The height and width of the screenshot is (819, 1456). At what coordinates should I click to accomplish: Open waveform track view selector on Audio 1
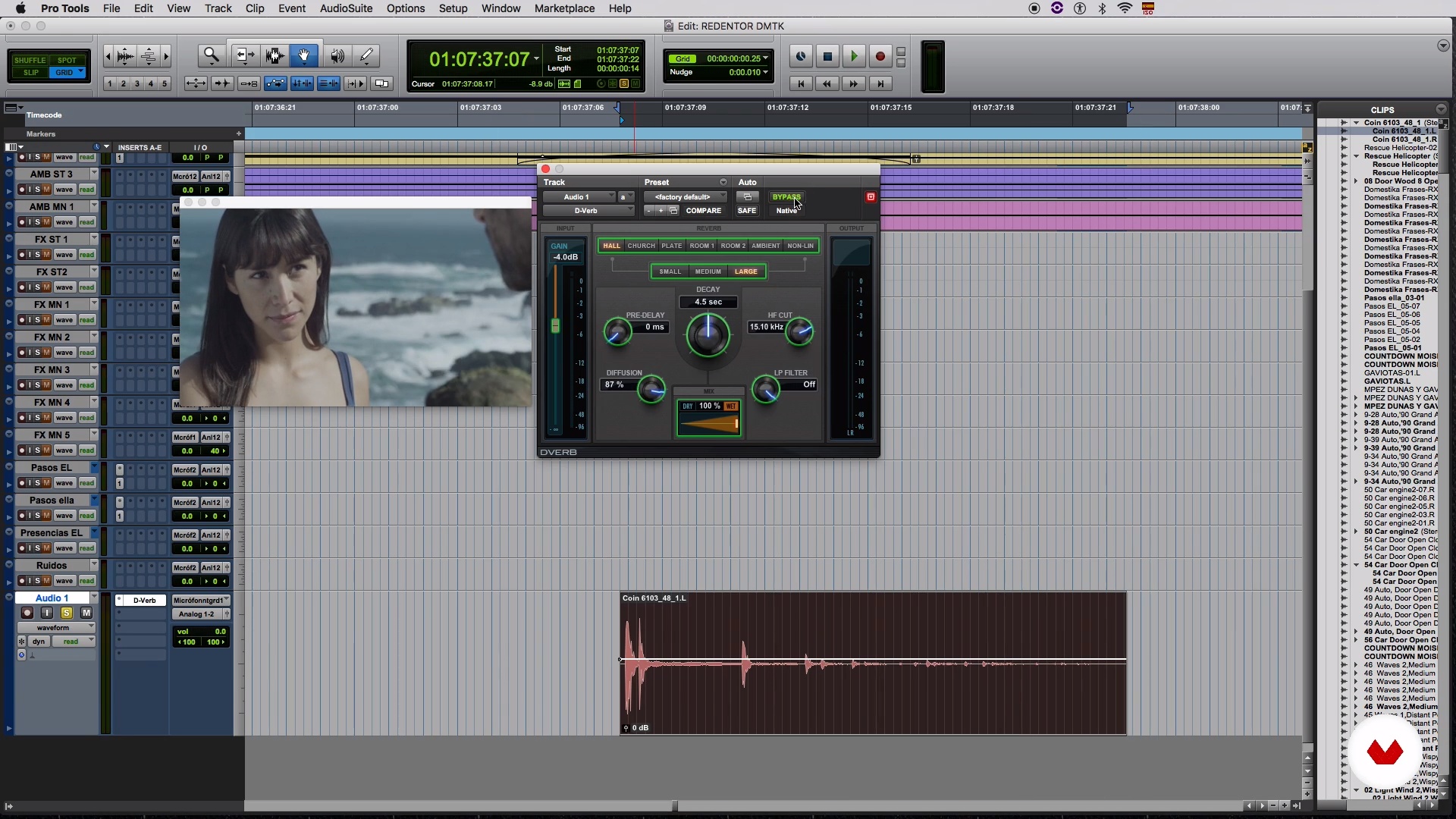pyautogui.click(x=56, y=628)
